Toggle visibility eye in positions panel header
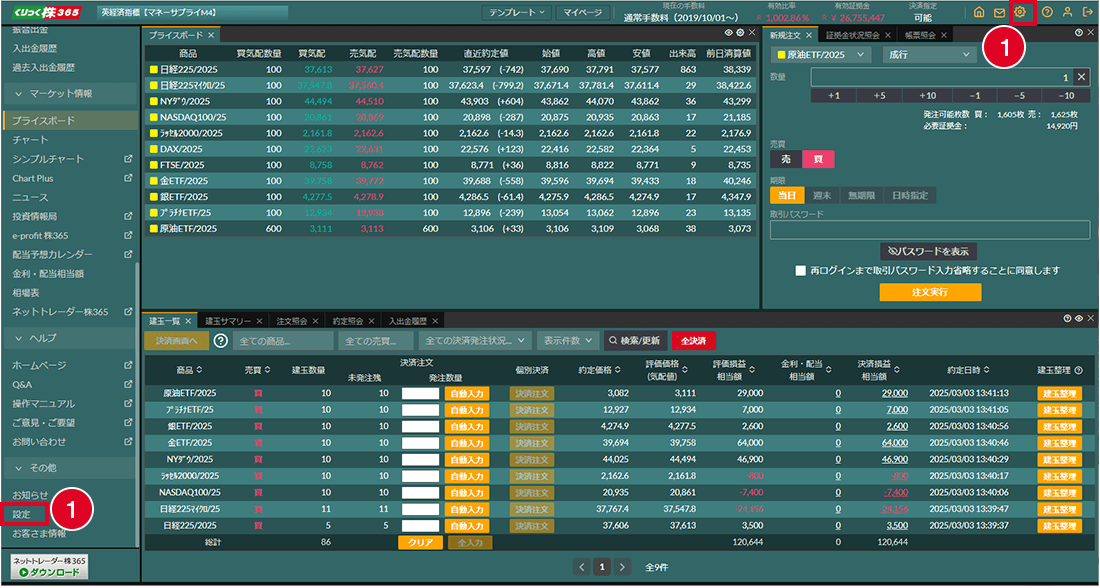Image resolution: width=1100 pixels, height=588 pixels. point(1078,319)
